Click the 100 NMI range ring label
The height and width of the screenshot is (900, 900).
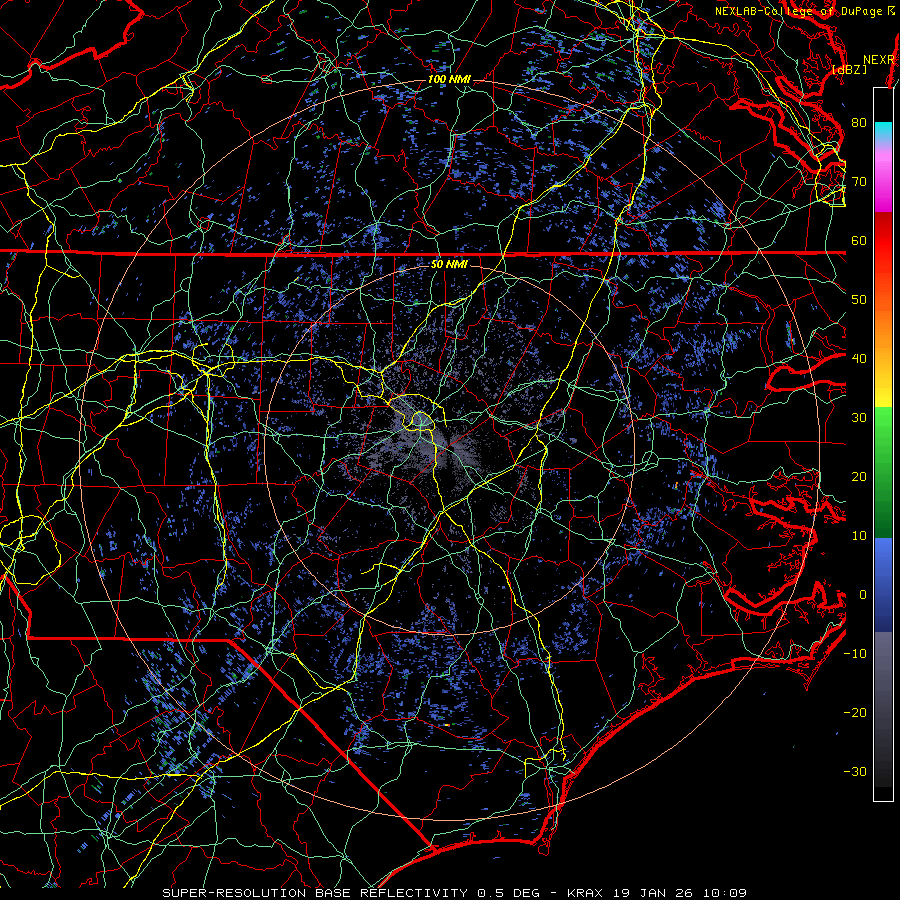449,79
